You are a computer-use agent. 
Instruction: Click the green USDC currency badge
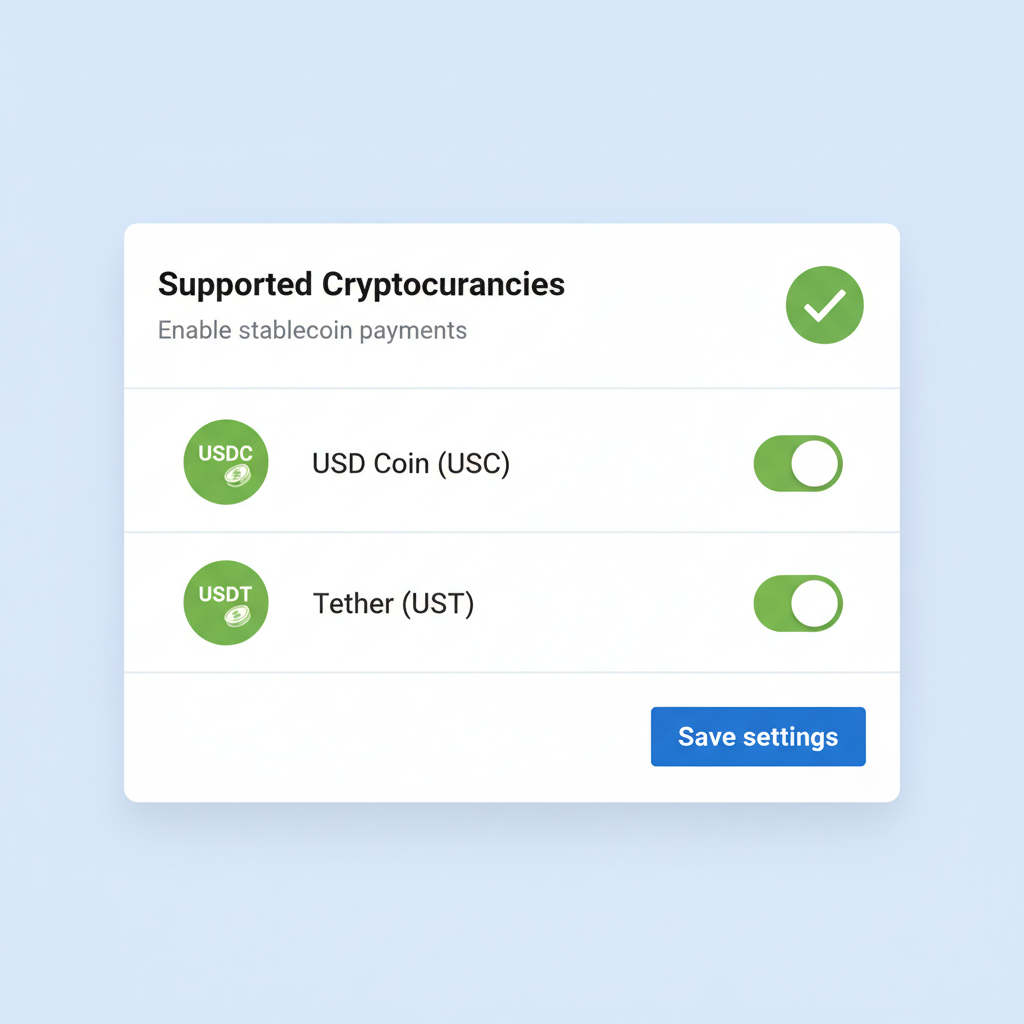point(225,462)
